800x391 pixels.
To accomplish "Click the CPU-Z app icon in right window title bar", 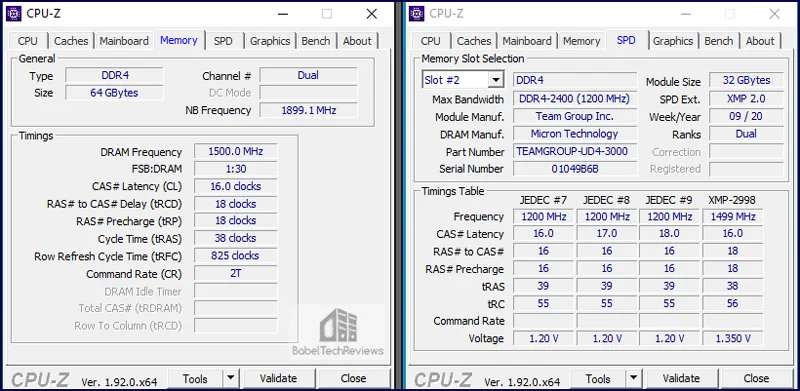I will [x=417, y=14].
